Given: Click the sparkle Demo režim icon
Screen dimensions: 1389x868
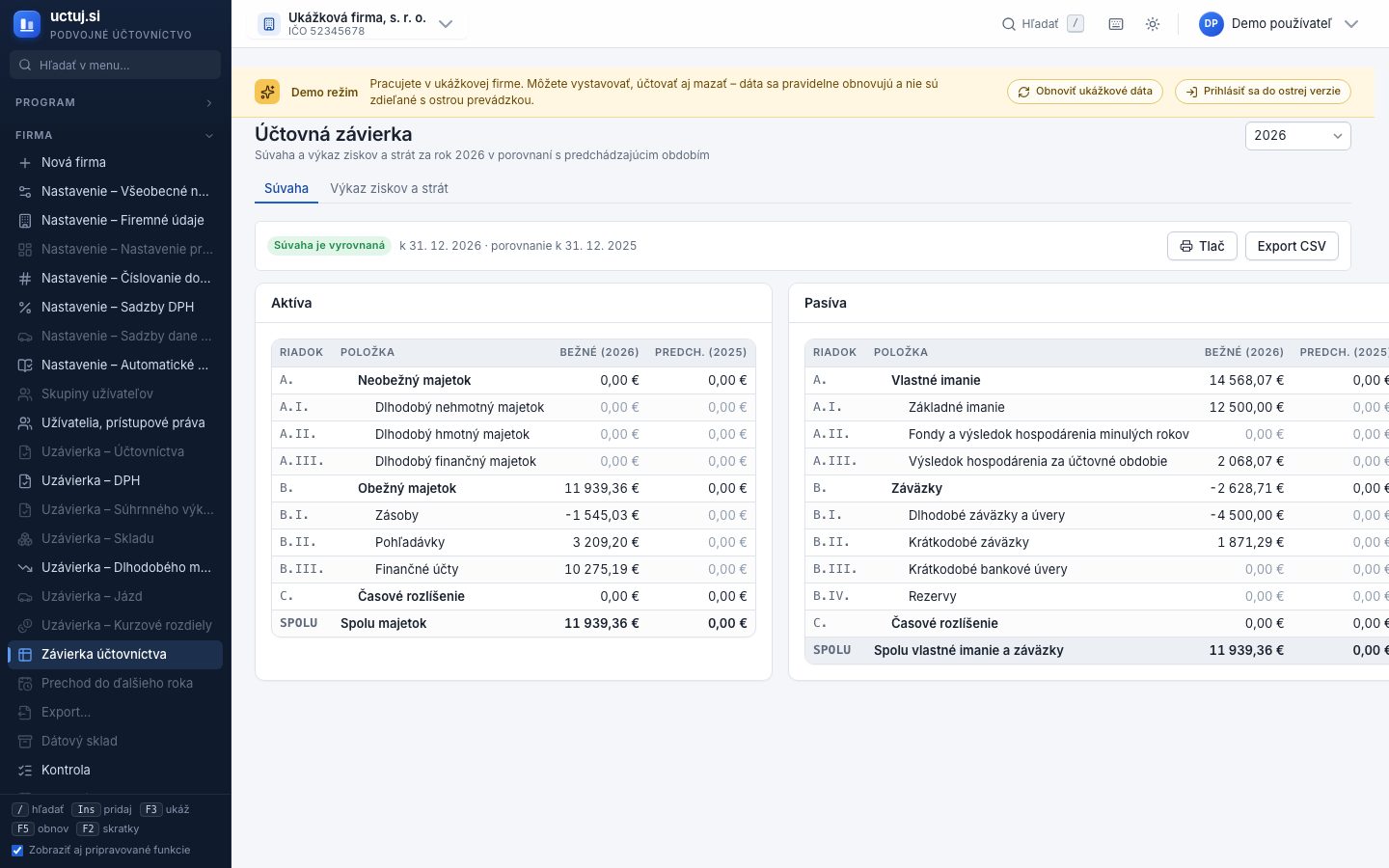Looking at the screenshot, I should coord(267,92).
